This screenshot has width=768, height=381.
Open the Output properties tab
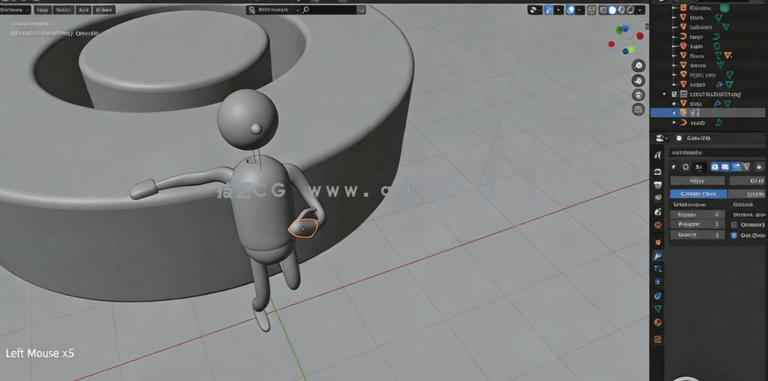(x=658, y=185)
